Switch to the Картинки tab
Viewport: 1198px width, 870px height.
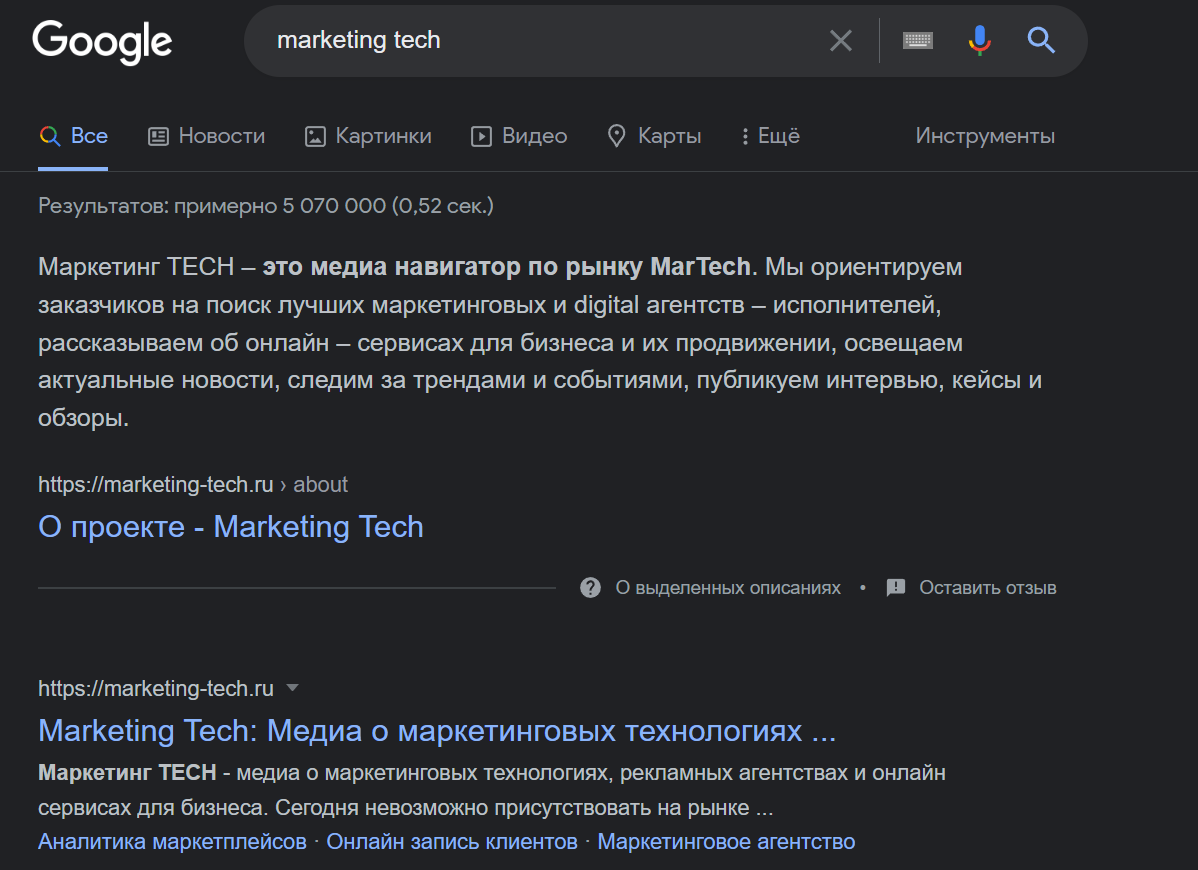click(368, 136)
